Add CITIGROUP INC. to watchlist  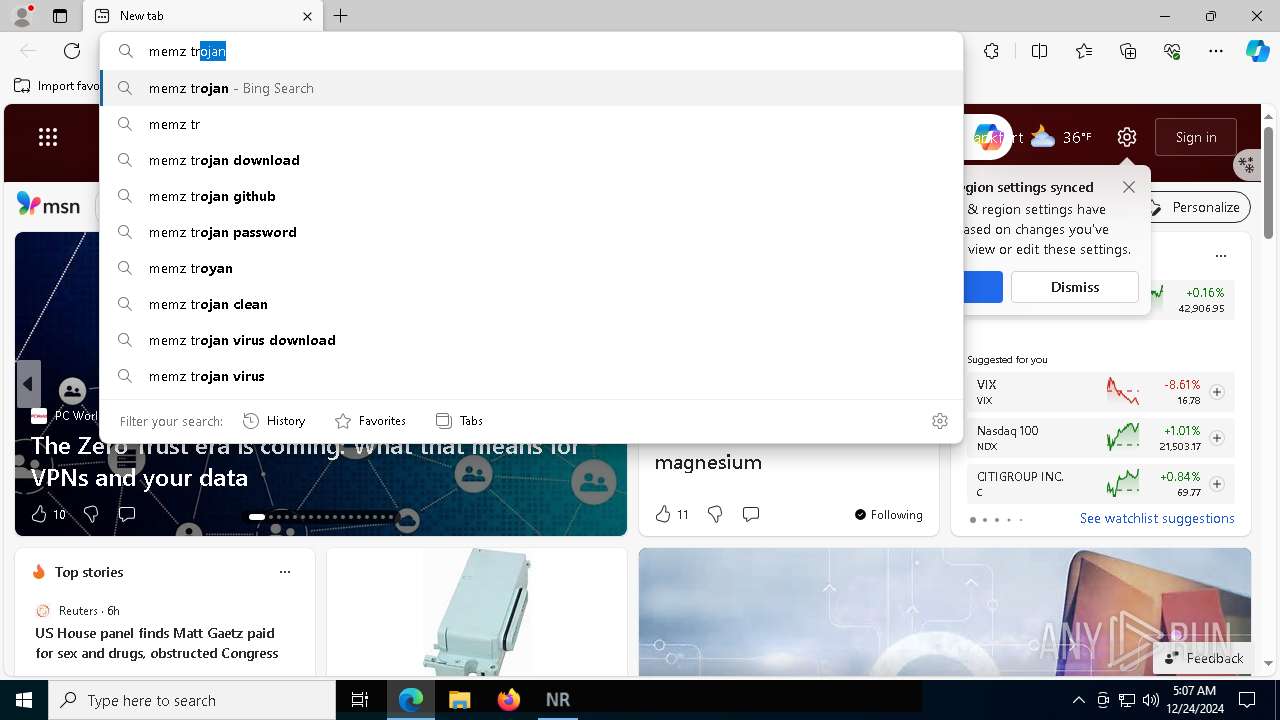(x=1217, y=484)
